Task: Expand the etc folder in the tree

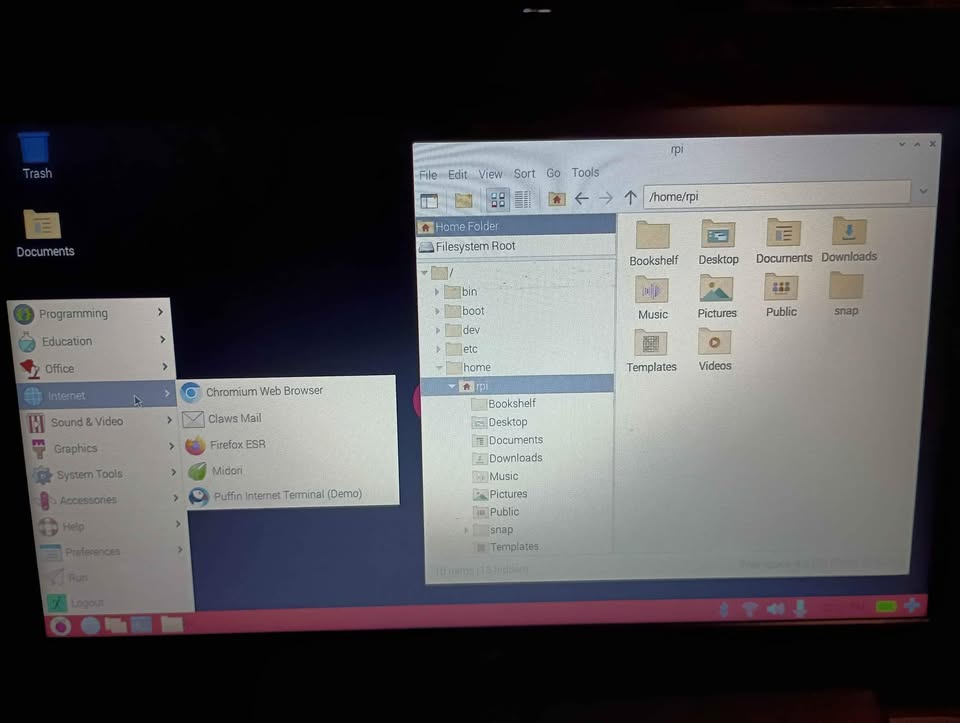Action: [x=438, y=349]
